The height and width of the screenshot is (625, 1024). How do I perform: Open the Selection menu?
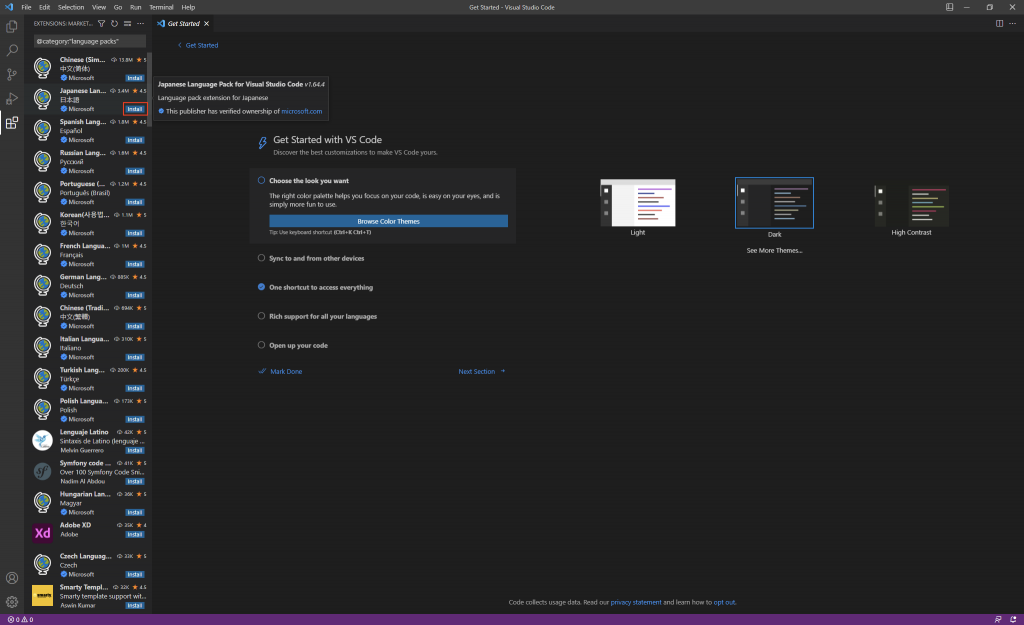(x=71, y=7)
